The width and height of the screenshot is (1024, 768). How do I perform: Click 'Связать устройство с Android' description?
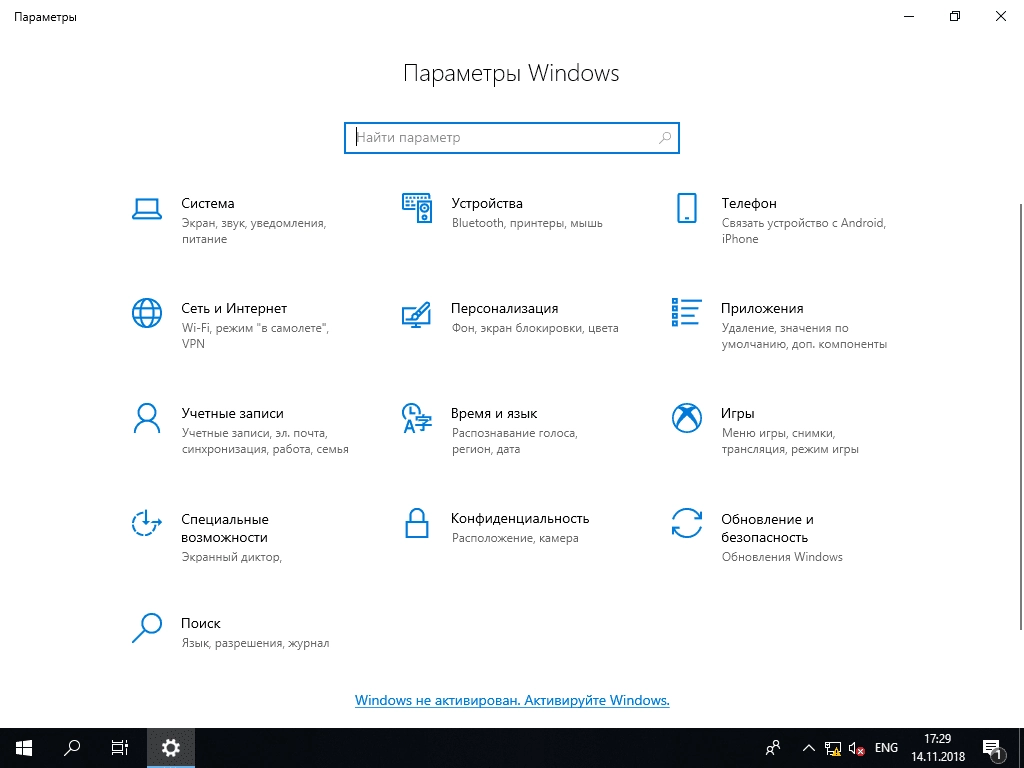804,231
